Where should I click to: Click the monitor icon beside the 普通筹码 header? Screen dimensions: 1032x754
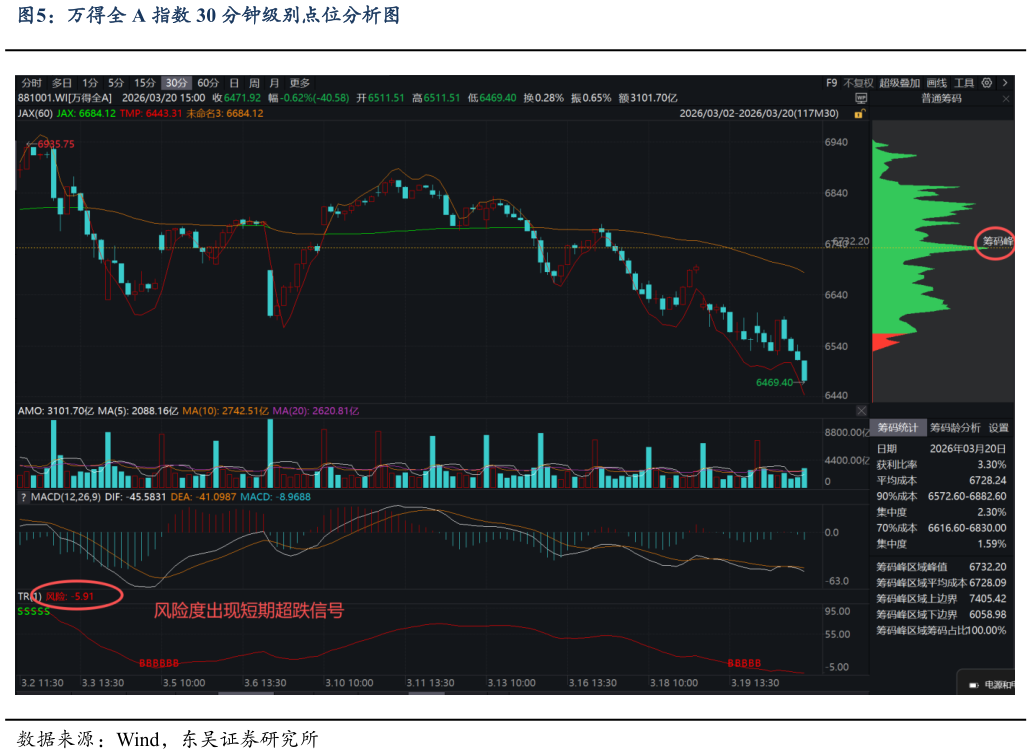[x=861, y=98]
